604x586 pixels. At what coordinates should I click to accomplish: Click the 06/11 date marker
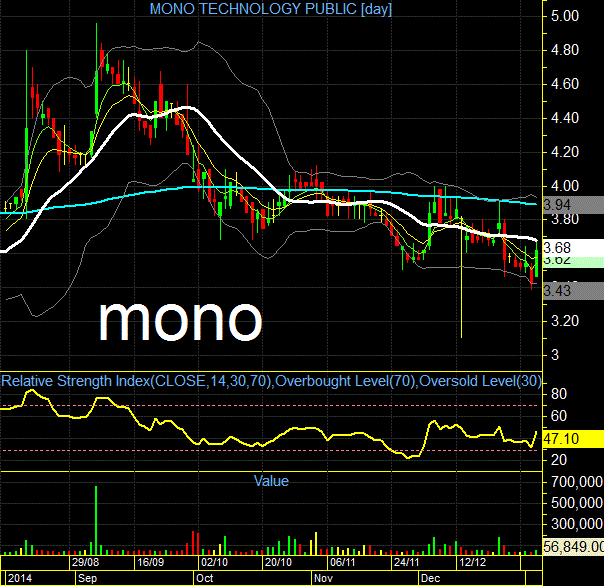(342, 562)
